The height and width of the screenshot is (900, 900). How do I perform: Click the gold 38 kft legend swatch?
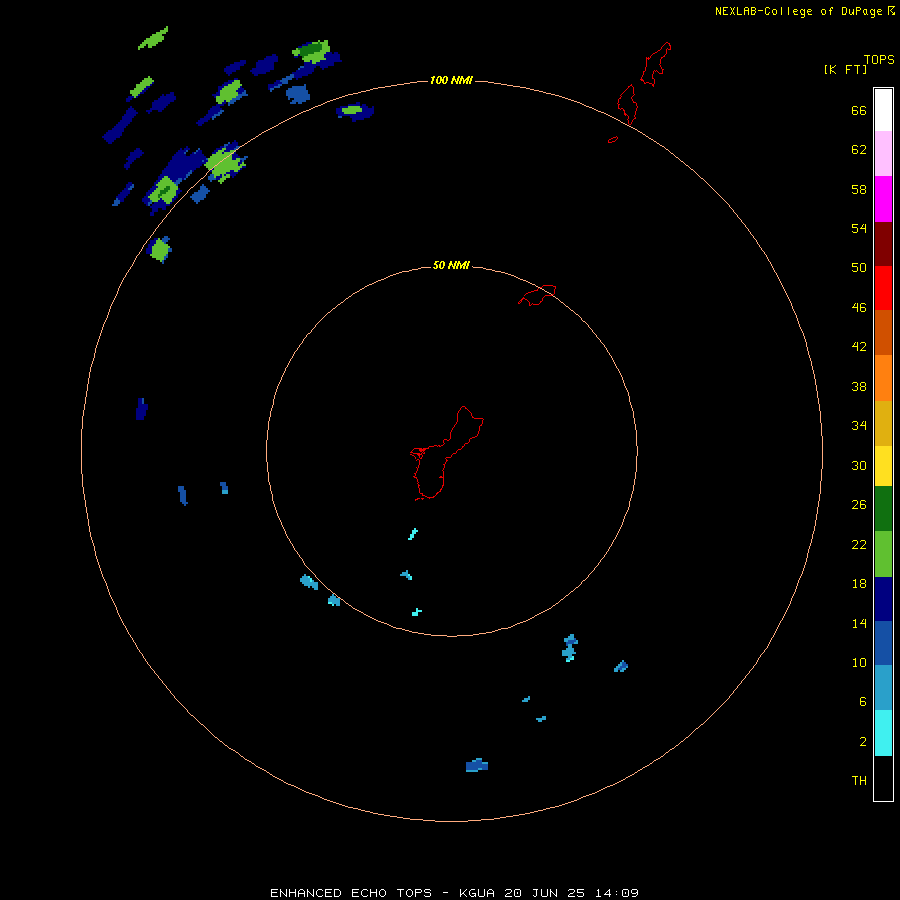(x=883, y=423)
